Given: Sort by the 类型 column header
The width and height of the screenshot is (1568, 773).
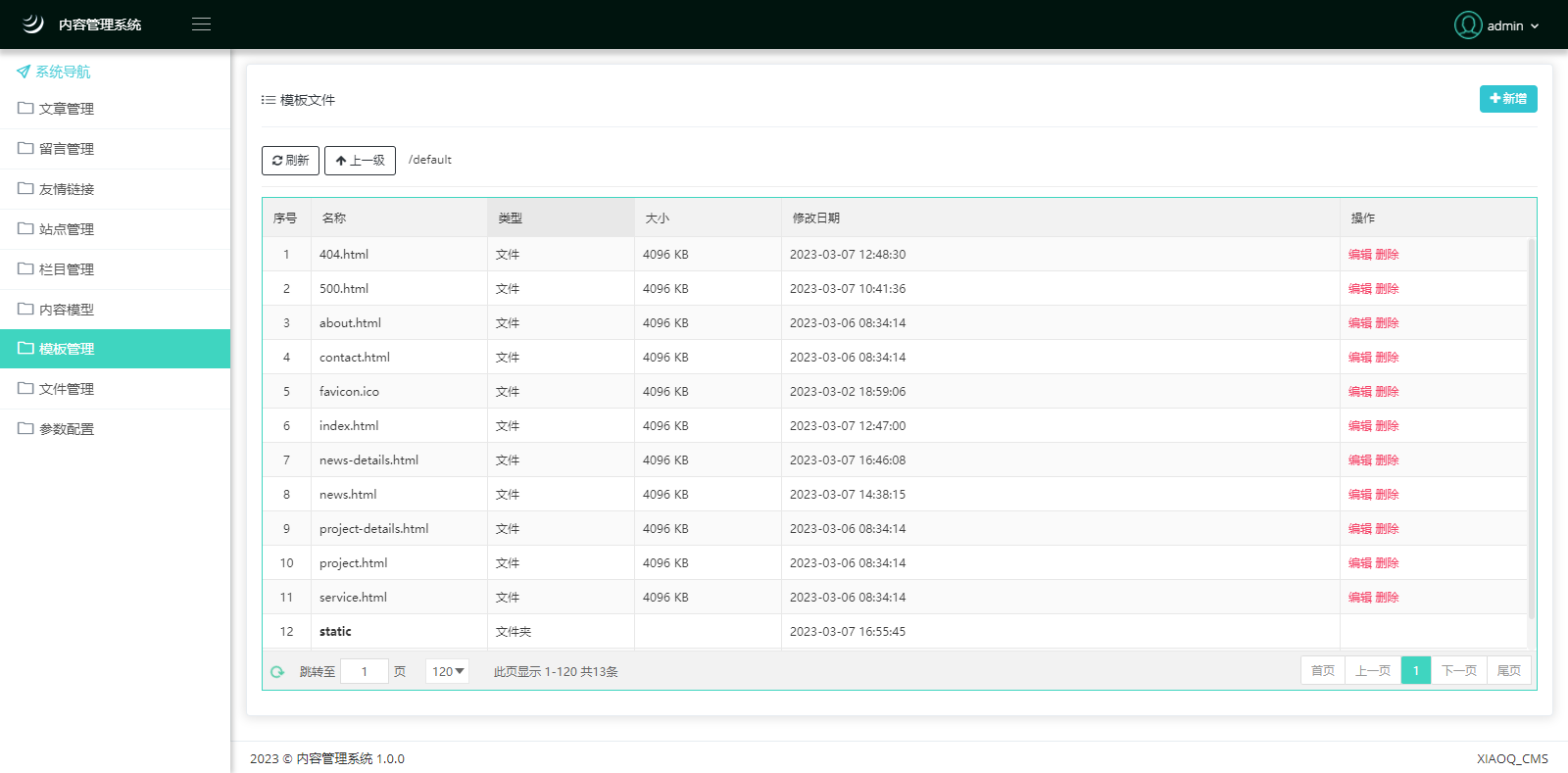Looking at the screenshot, I should (561, 217).
